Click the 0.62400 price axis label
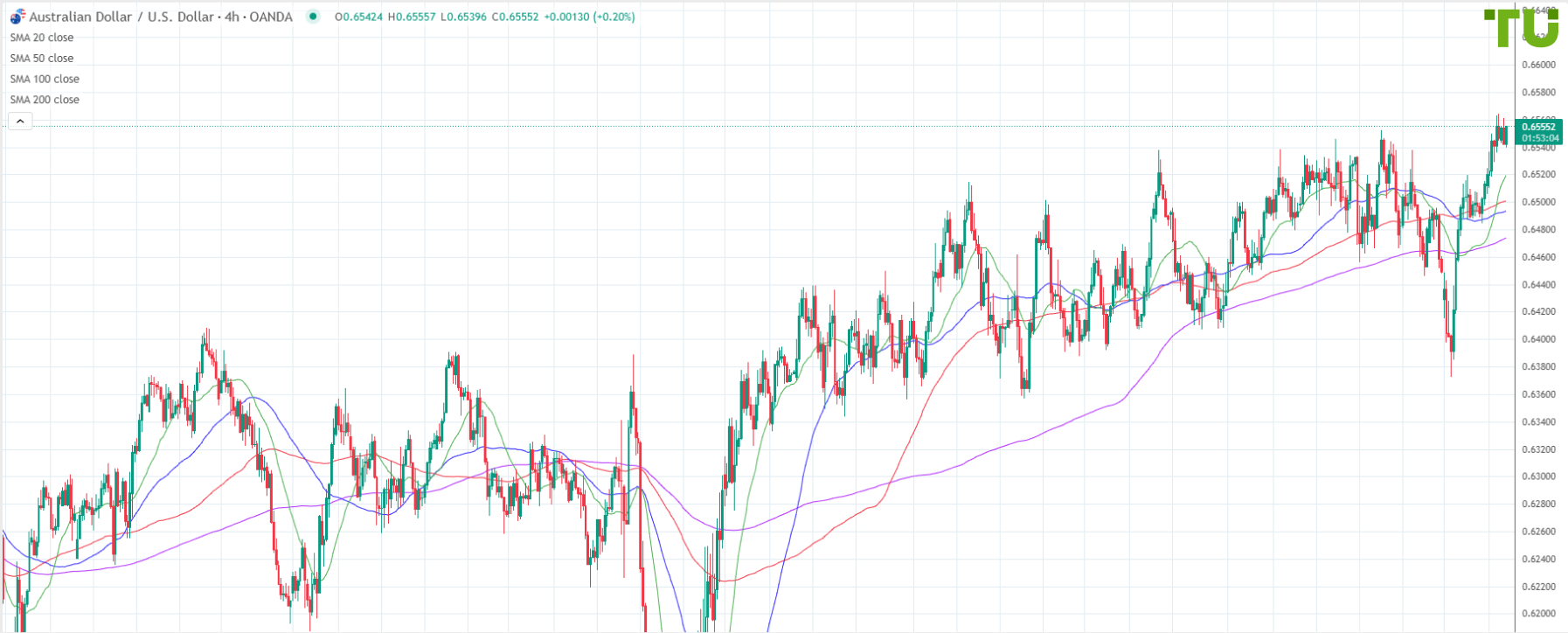The image size is (1568, 633). [1539, 560]
